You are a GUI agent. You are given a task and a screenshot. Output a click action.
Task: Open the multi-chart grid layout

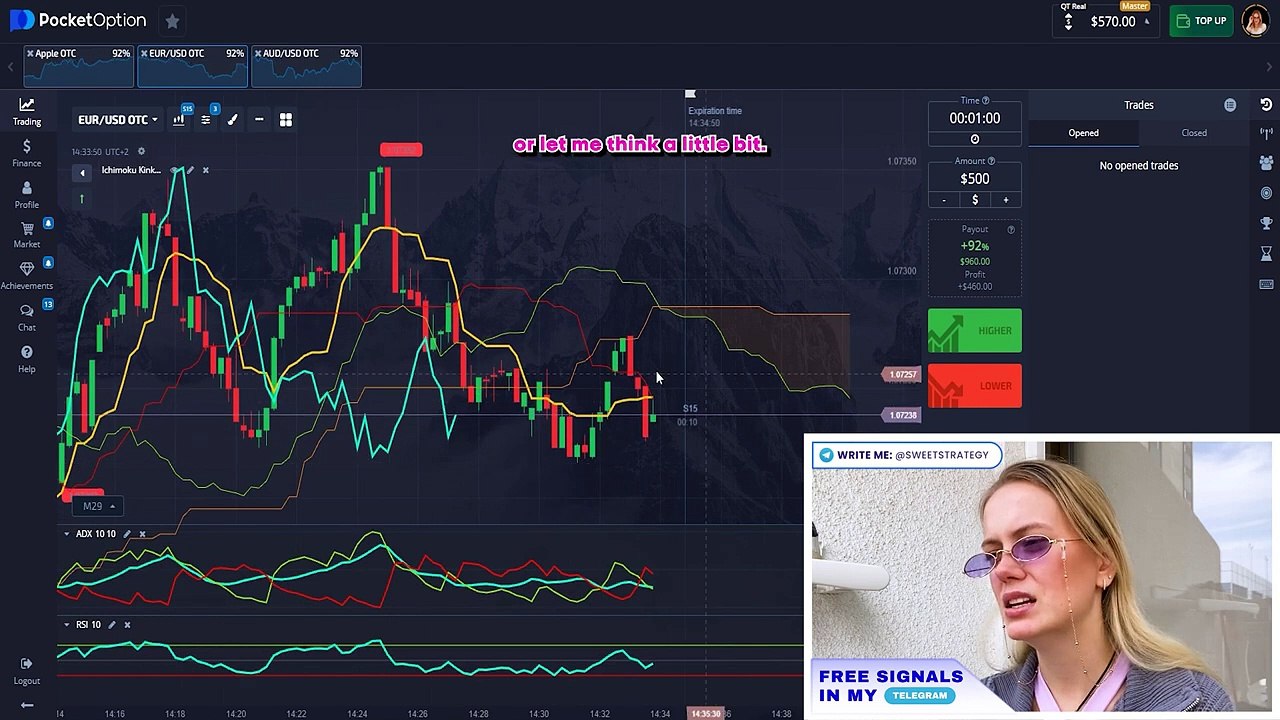(286, 120)
